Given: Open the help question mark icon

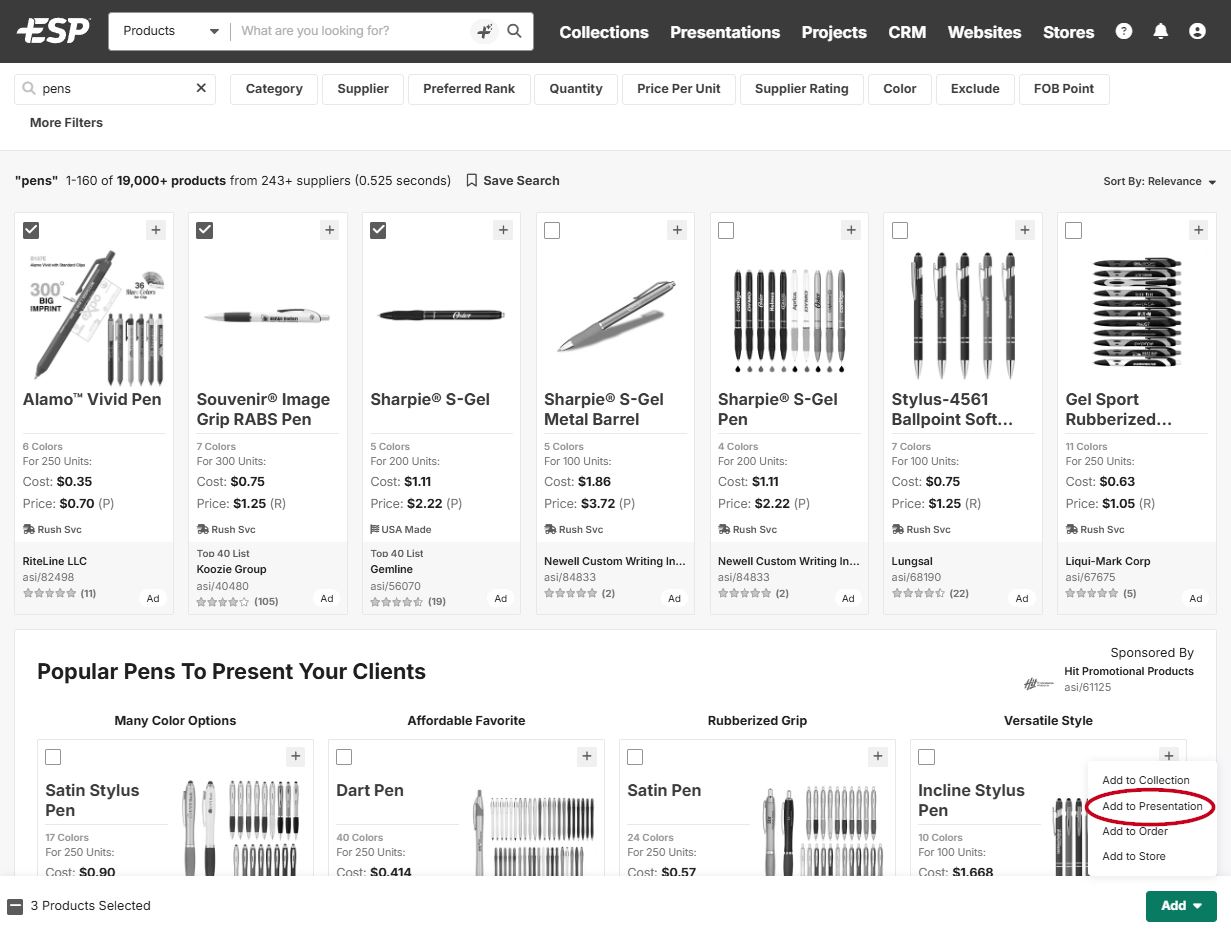Looking at the screenshot, I should [1124, 31].
